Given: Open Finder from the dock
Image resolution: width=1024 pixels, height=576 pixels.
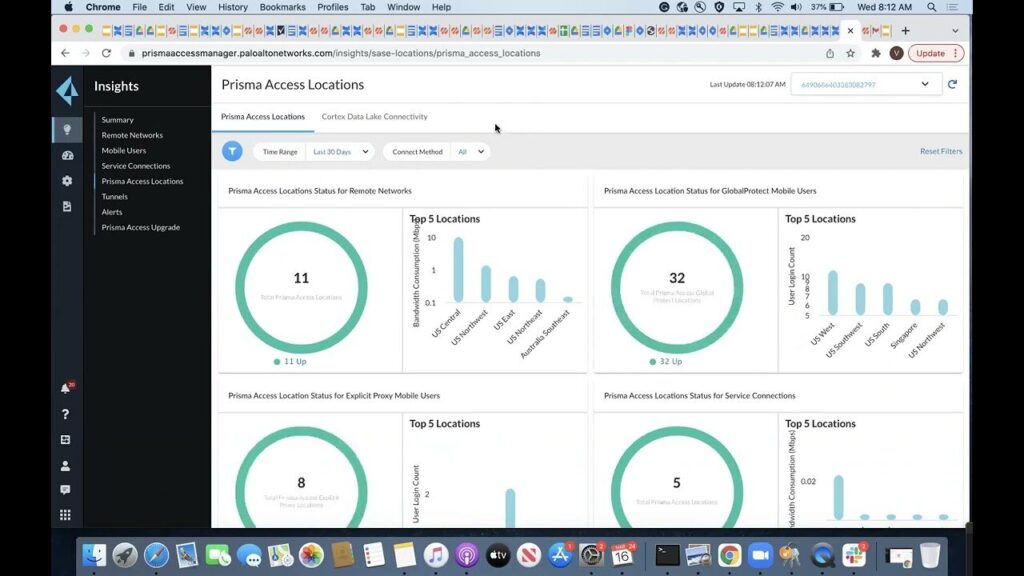Looking at the screenshot, I should pyautogui.click(x=94, y=556).
